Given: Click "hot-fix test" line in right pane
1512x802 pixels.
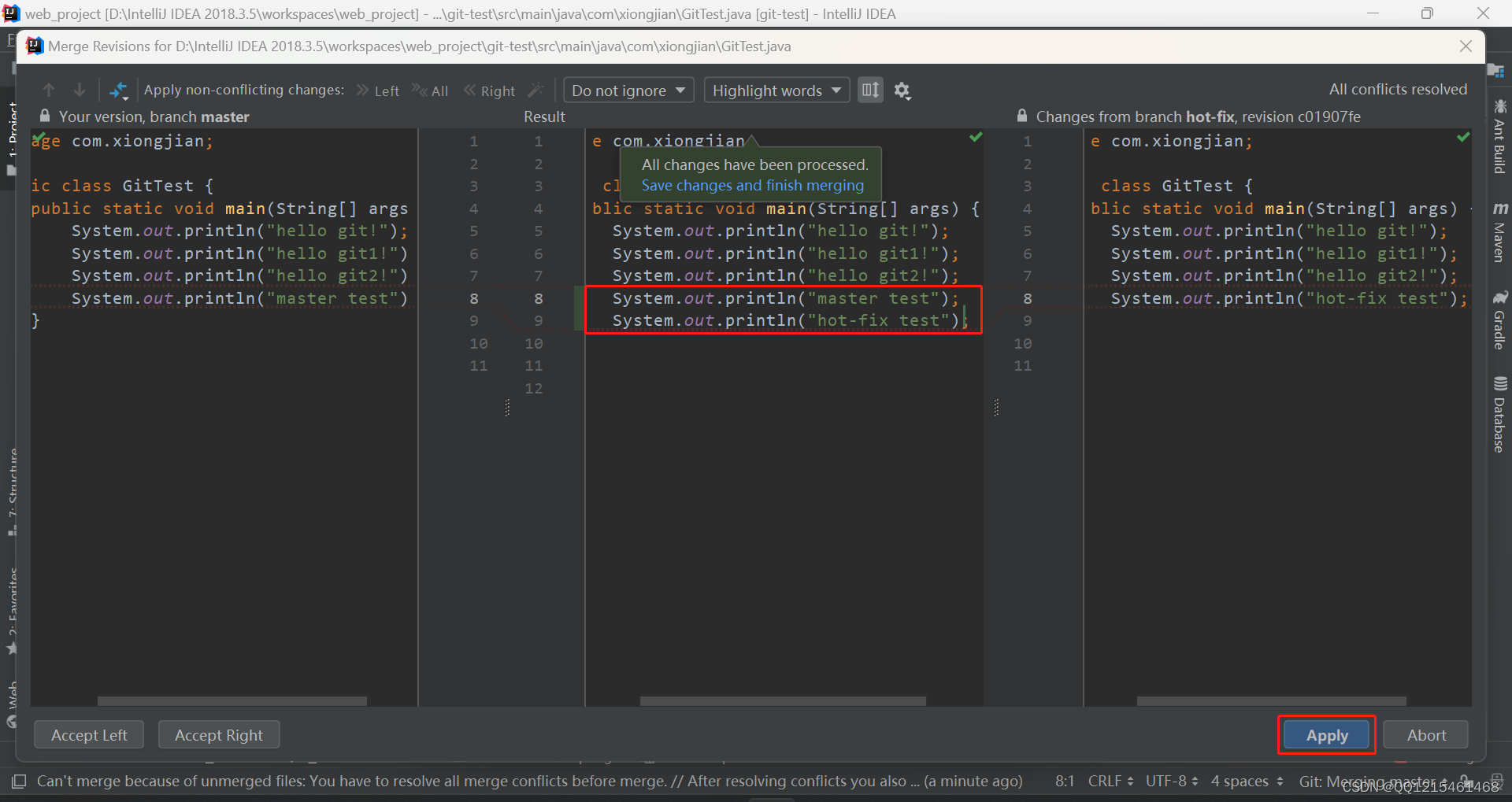Looking at the screenshot, I should (x=1289, y=298).
